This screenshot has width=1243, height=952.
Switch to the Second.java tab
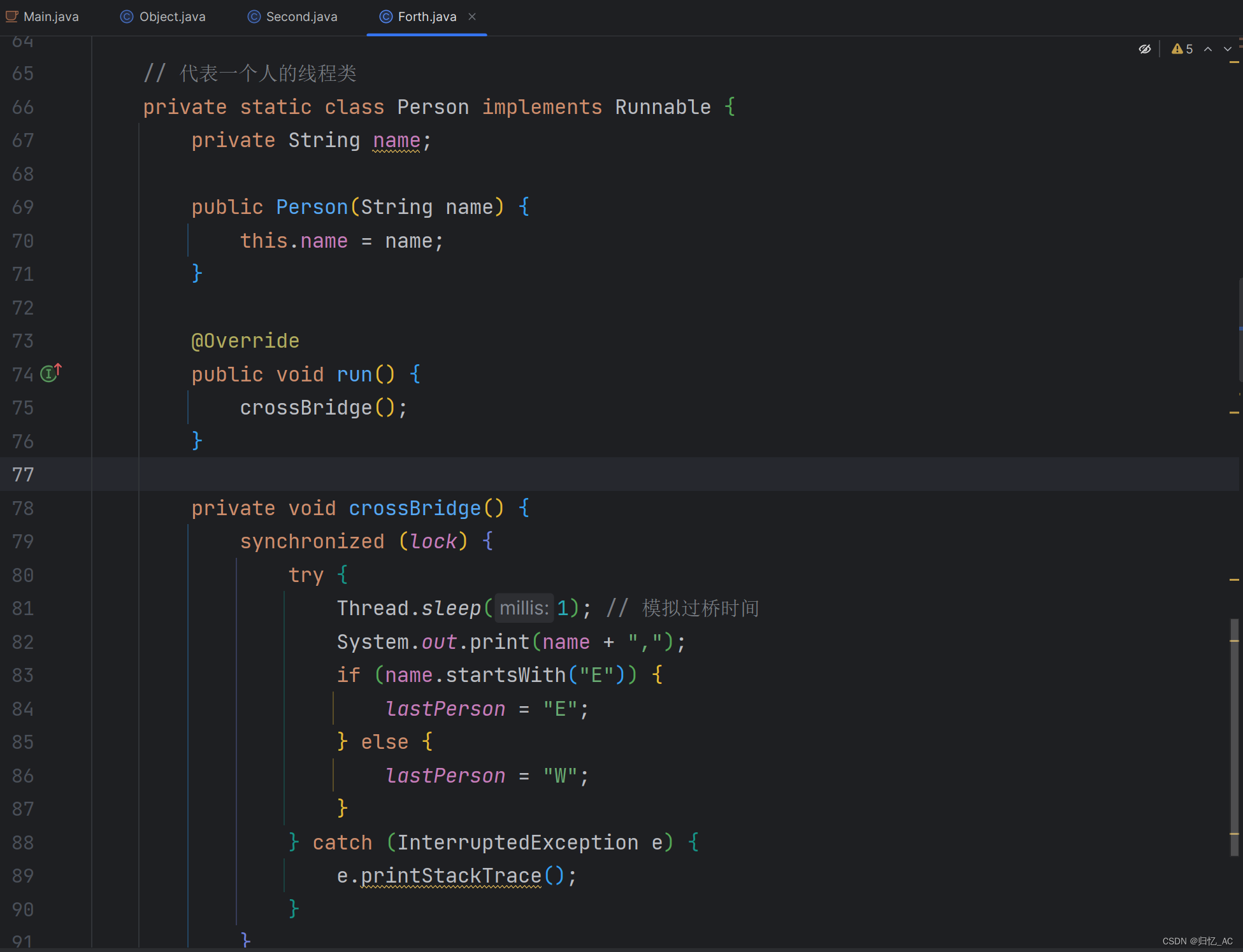point(301,17)
